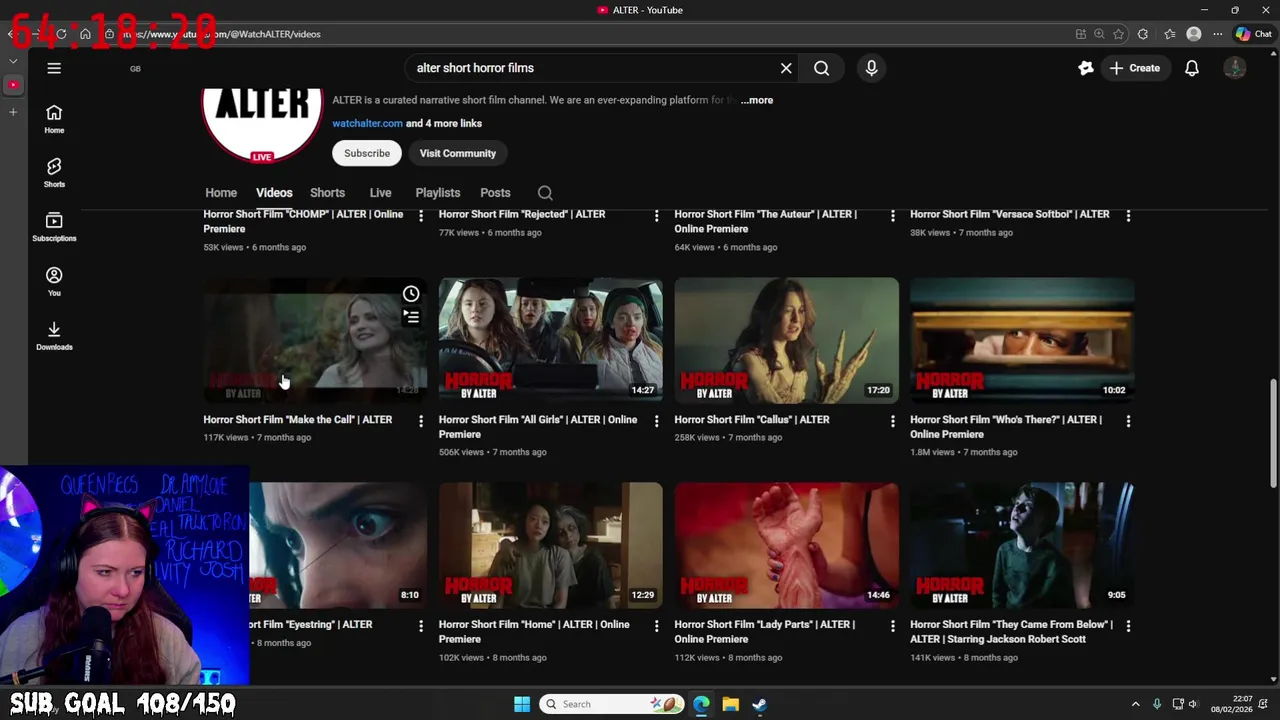The image size is (1280, 720).
Task: Focus the YouTube search input field
Action: point(590,68)
